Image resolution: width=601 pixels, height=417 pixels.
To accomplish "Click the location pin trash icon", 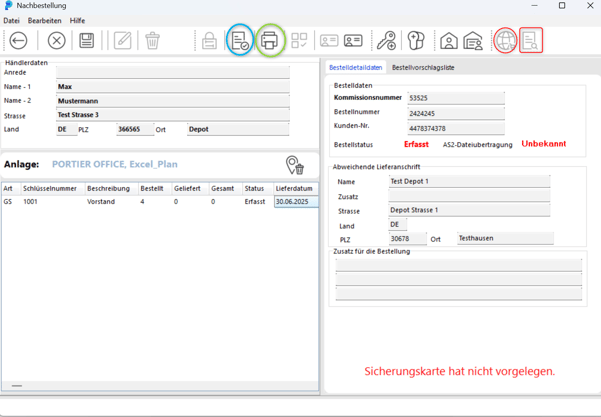I will point(294,165).
